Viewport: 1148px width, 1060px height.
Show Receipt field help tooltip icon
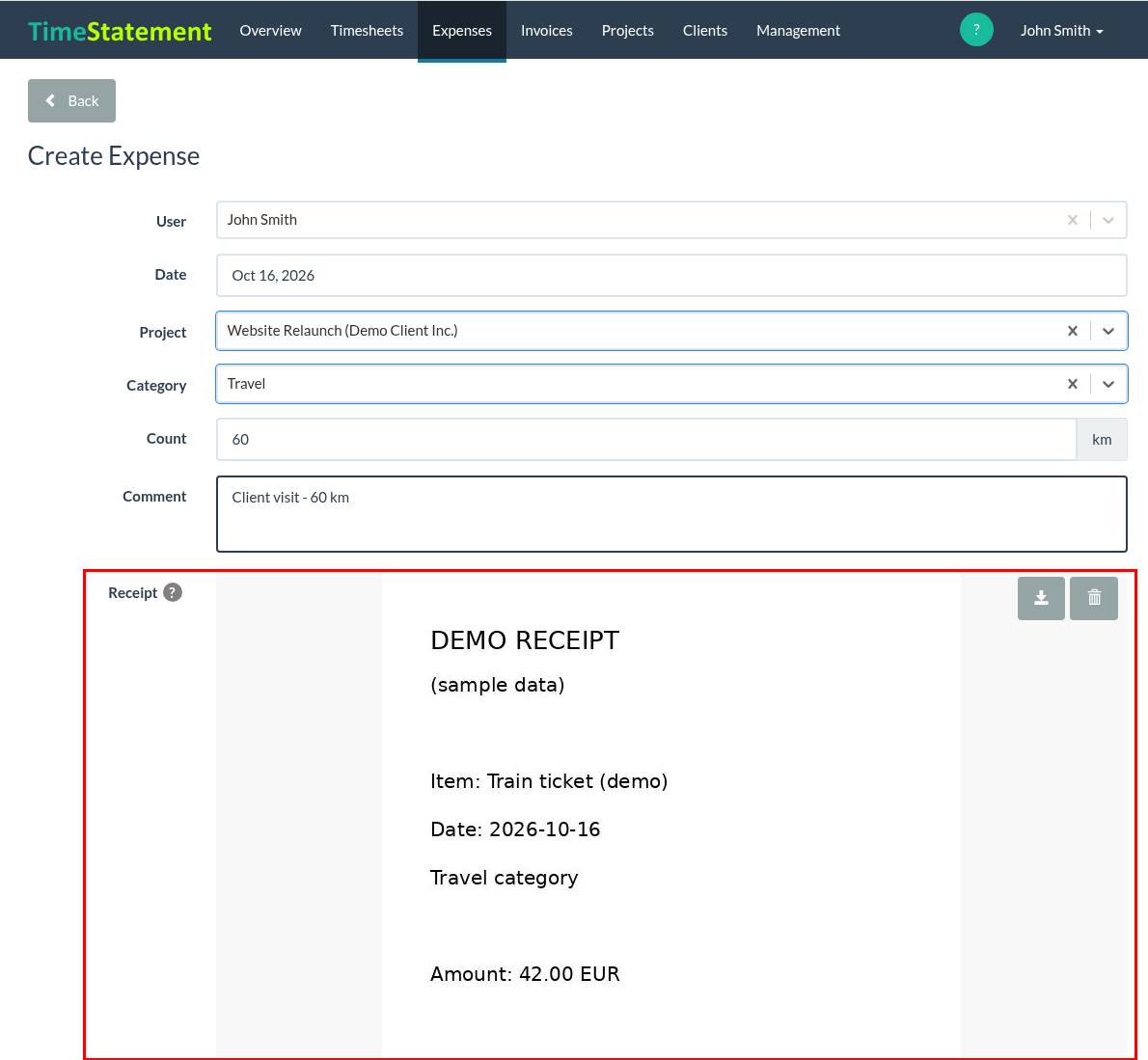click(x=173, y=592)
